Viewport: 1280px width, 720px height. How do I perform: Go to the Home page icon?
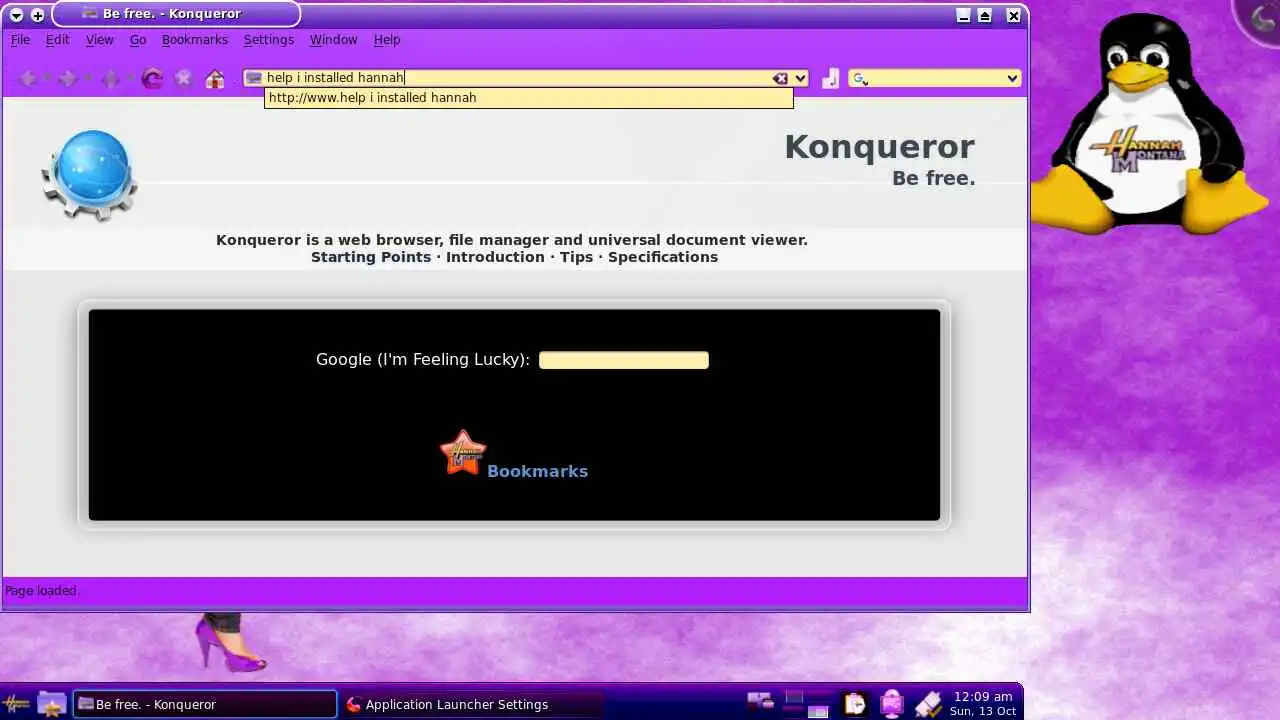(x=215, y=79)
